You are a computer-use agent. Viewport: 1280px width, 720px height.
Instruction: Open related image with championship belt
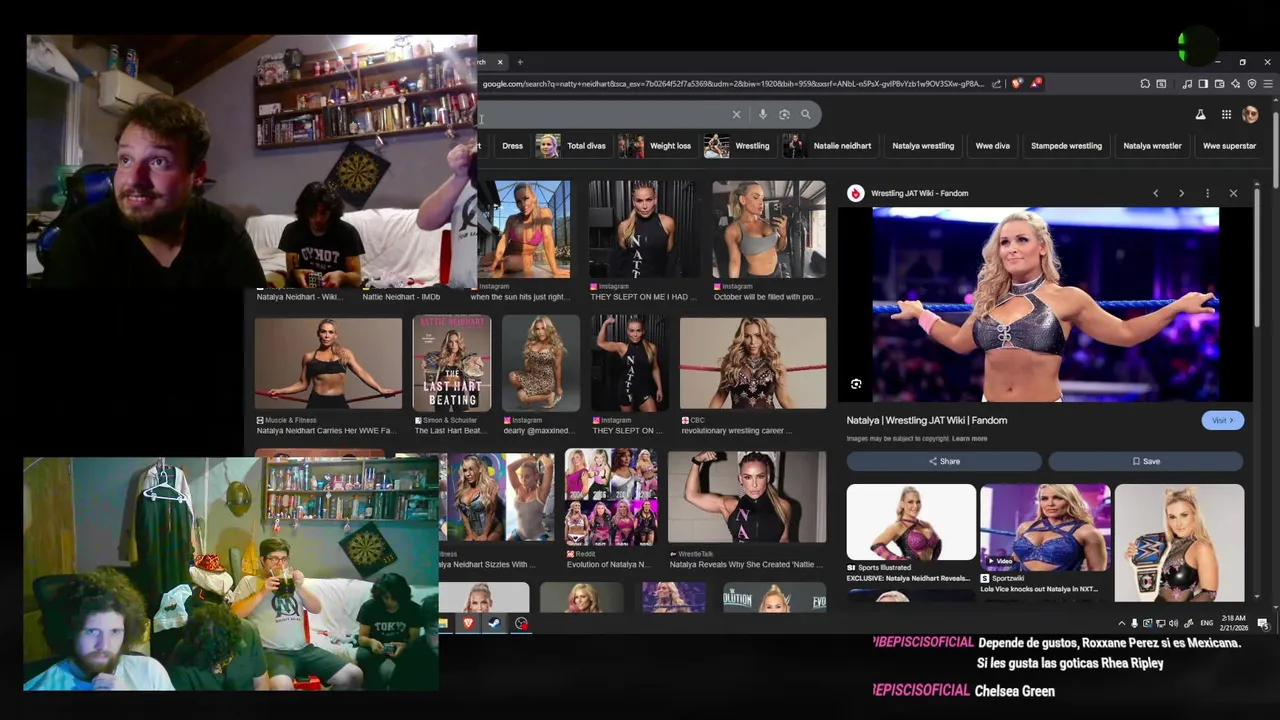point(1179,543)
